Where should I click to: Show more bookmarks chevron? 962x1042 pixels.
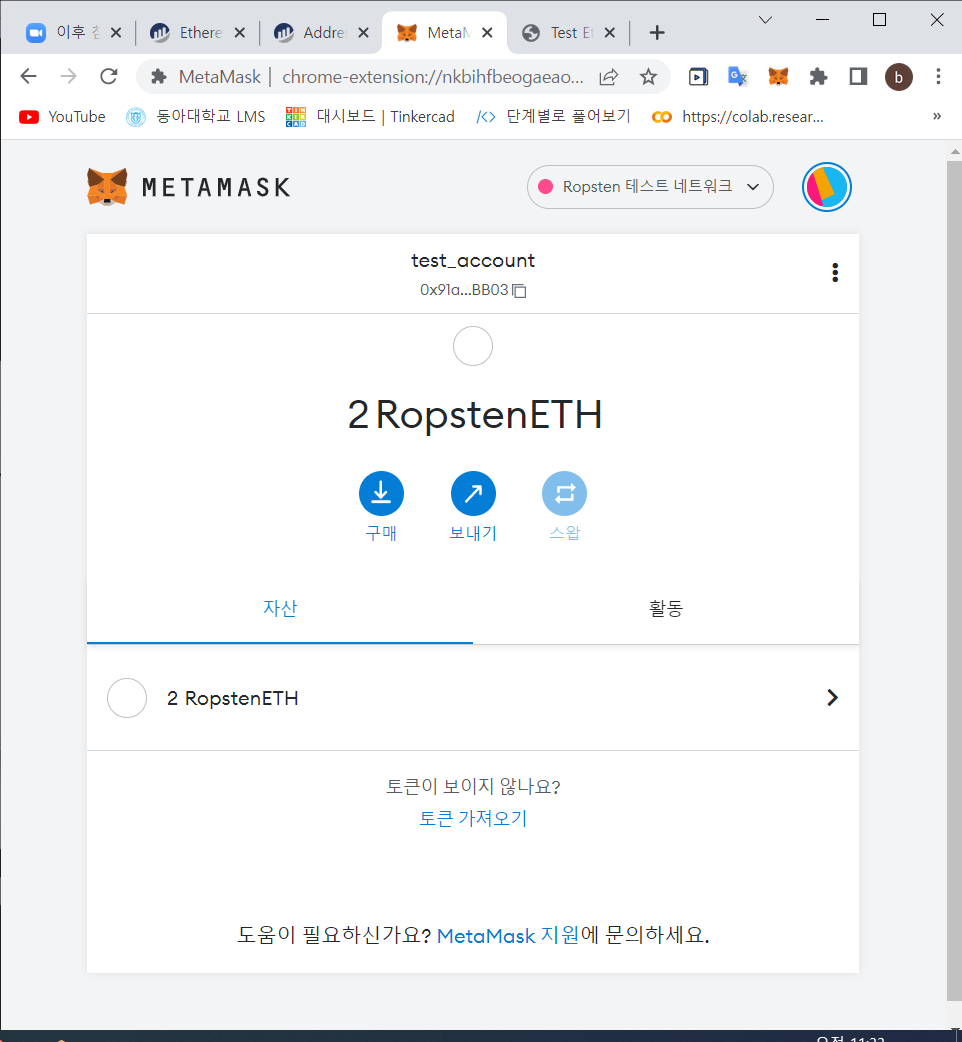click(937, 116)
